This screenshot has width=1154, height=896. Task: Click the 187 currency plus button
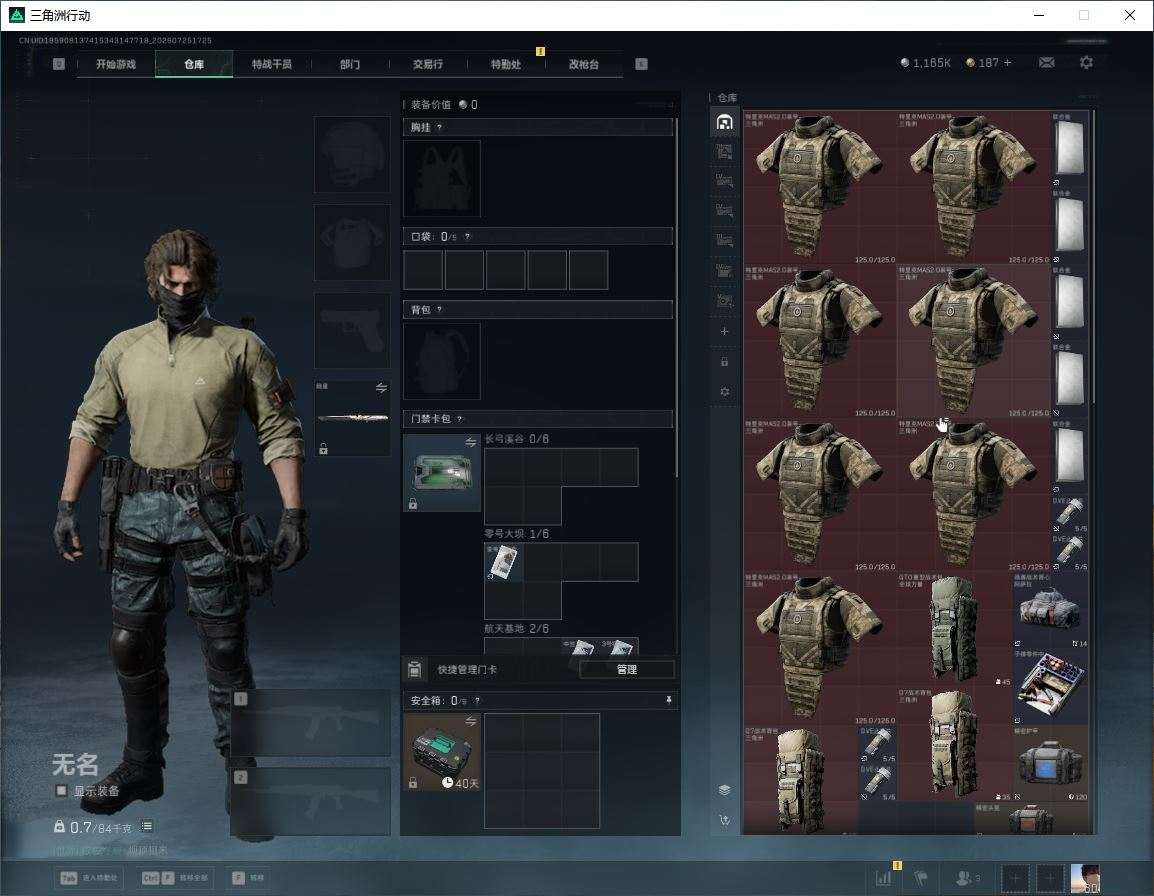pos(1008,63)
